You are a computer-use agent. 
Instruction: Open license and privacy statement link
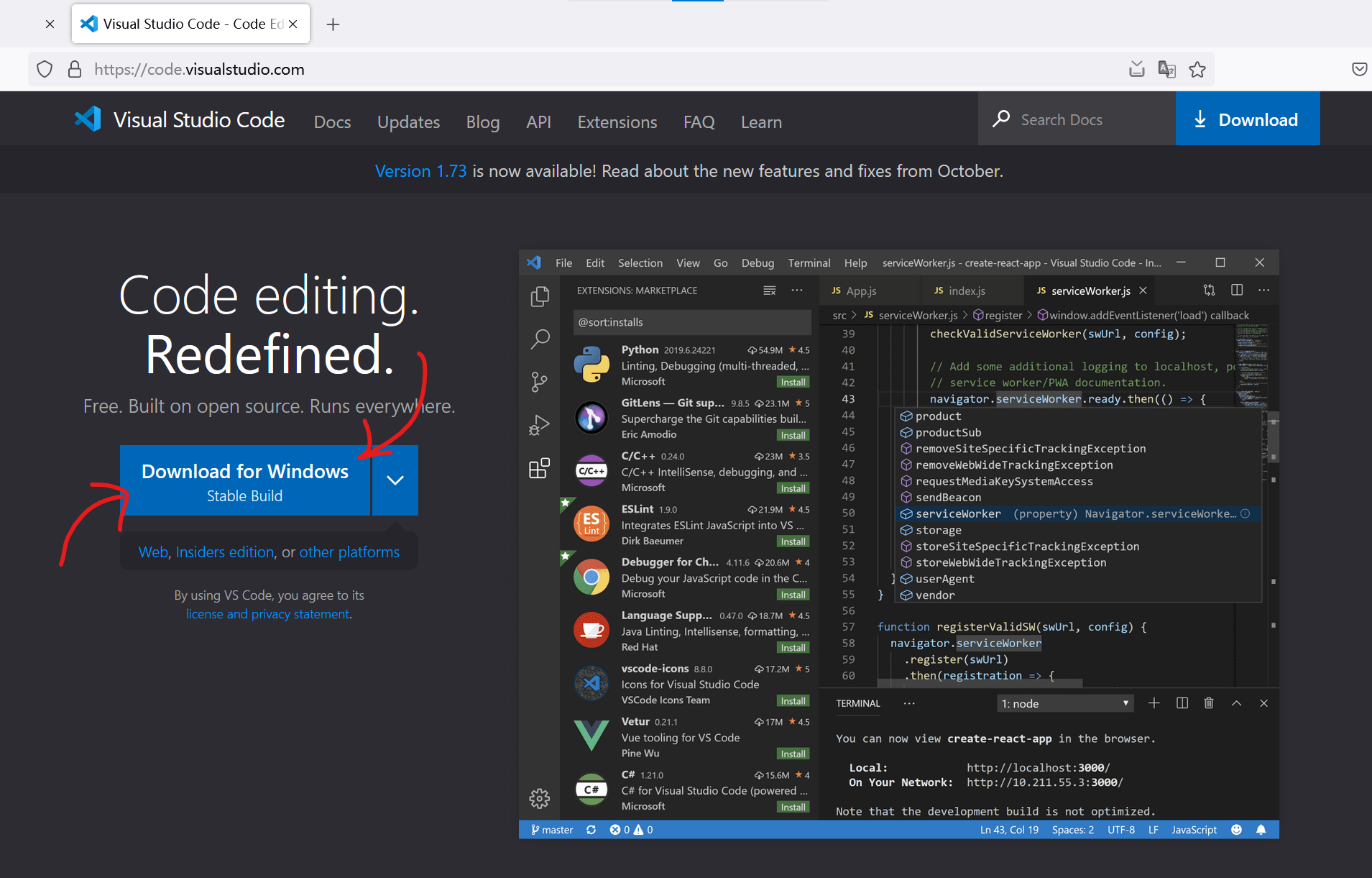tap(267, 614)
